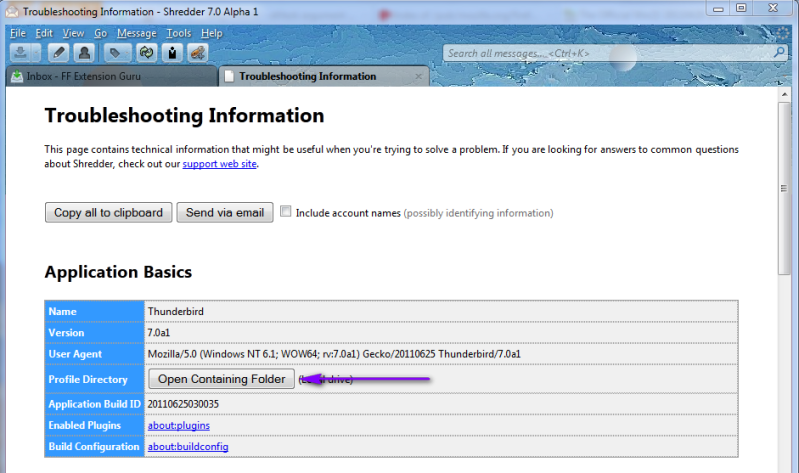Image resolution: width=799 pixels, height=473 pixels.
Task: Click the Application Build ID label
Action: click(94, 404)
